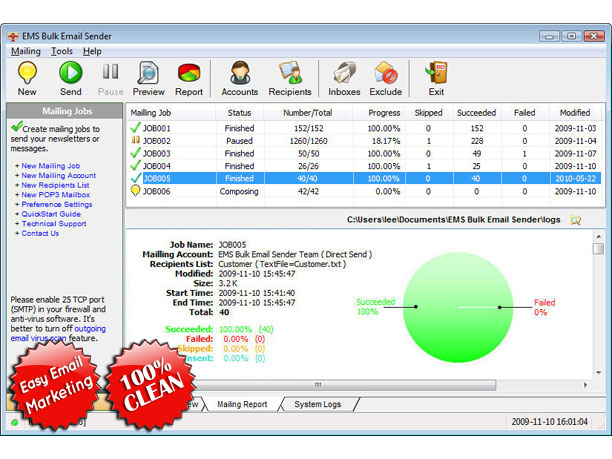Screen dimensions: 612x459
Task: Click the green checkmark icon beside JOB004
Action: 135,165
